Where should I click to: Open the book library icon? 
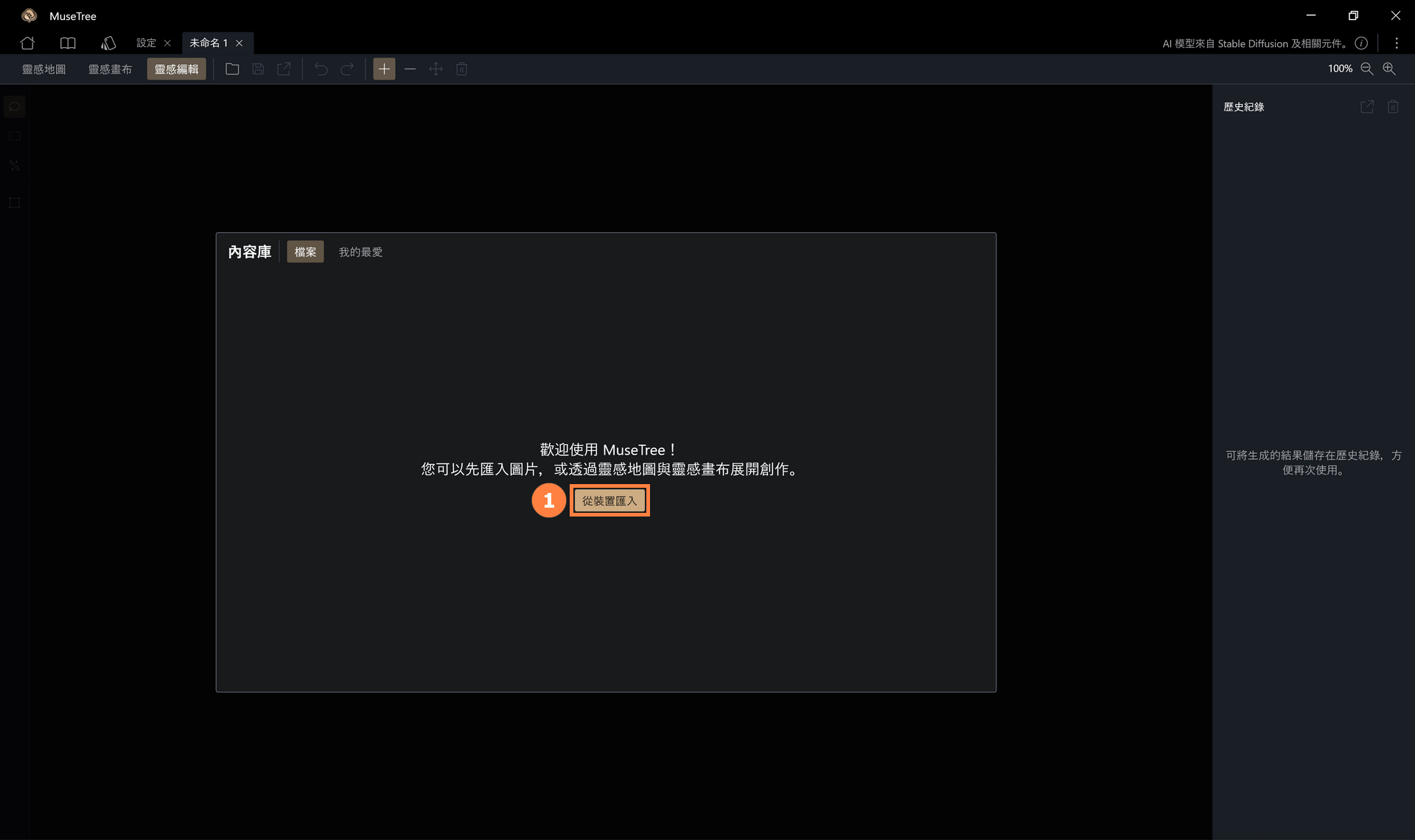click(x=68, y=43)
